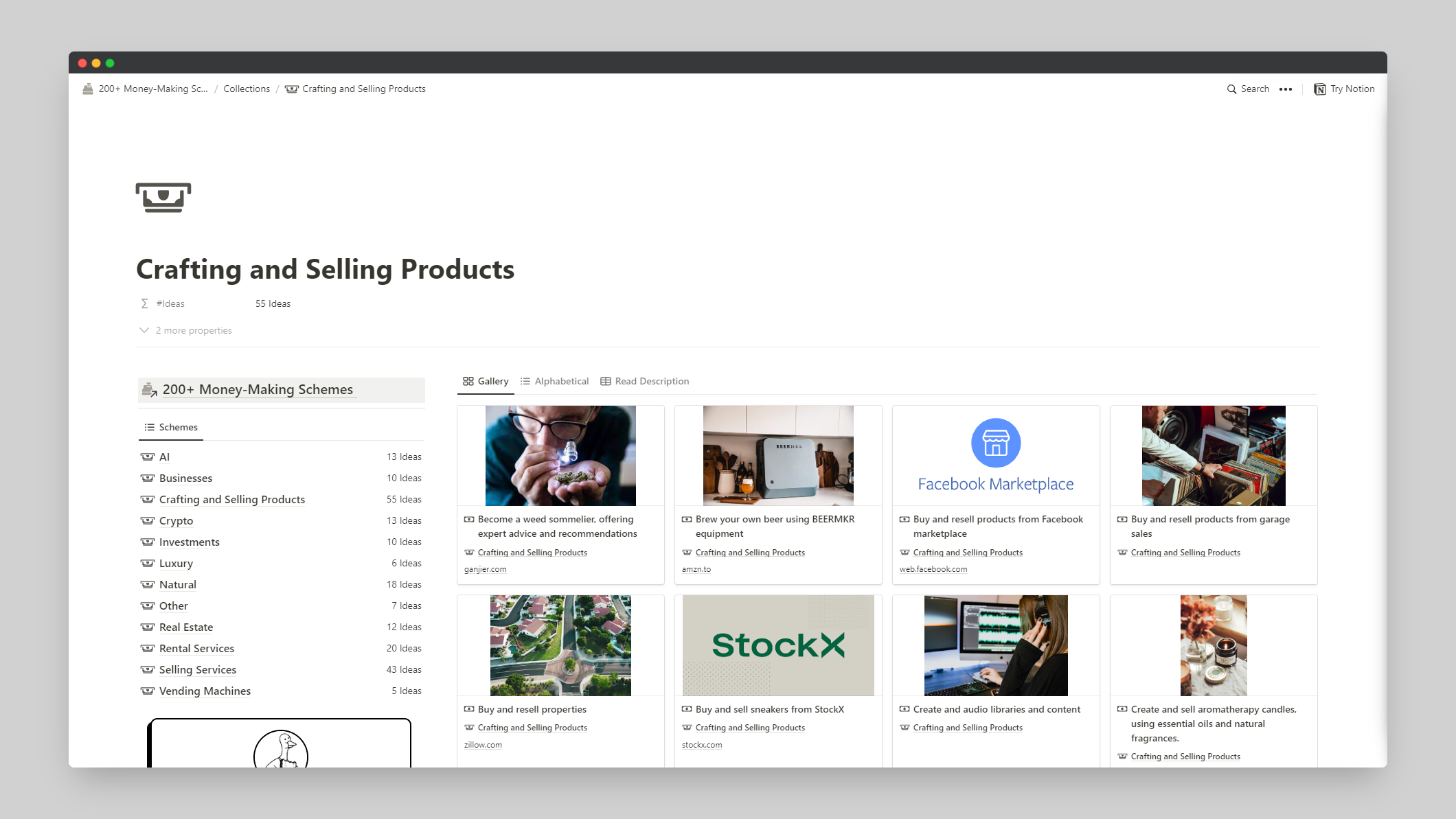Open Collections in the breadcrumb
Viewport: 1456px width, 819px height.
(x=247, y=89)
